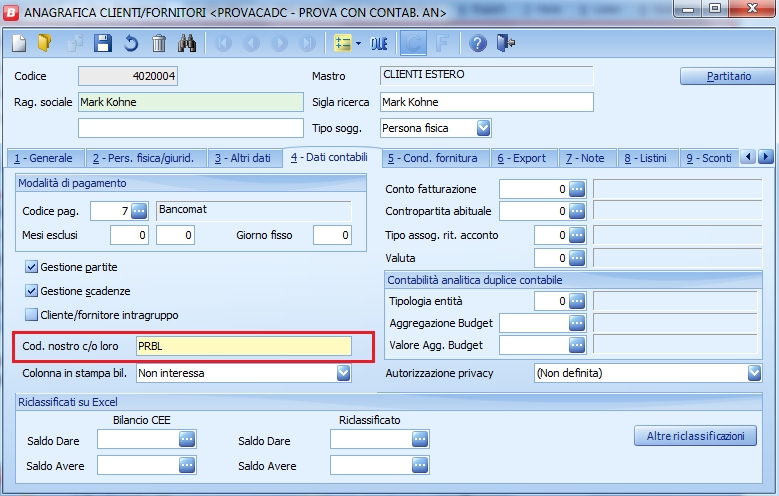
Task: Click the C clienti toolbar toggle icon
Action: [x=413, y=43]
